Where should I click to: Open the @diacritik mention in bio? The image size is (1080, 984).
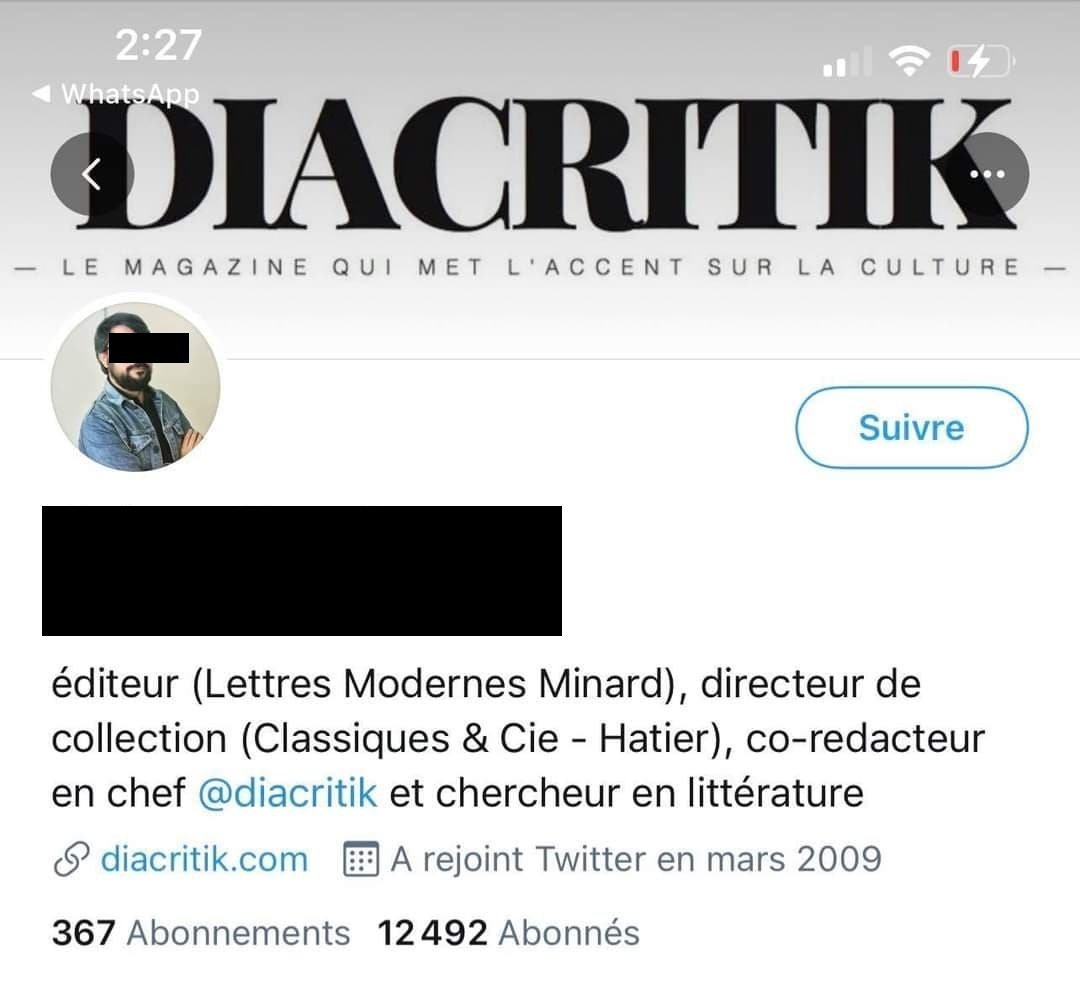pos(287,793)
